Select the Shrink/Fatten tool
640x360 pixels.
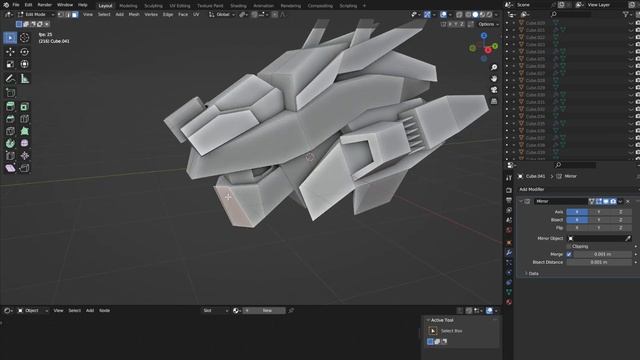pos(24,156)
